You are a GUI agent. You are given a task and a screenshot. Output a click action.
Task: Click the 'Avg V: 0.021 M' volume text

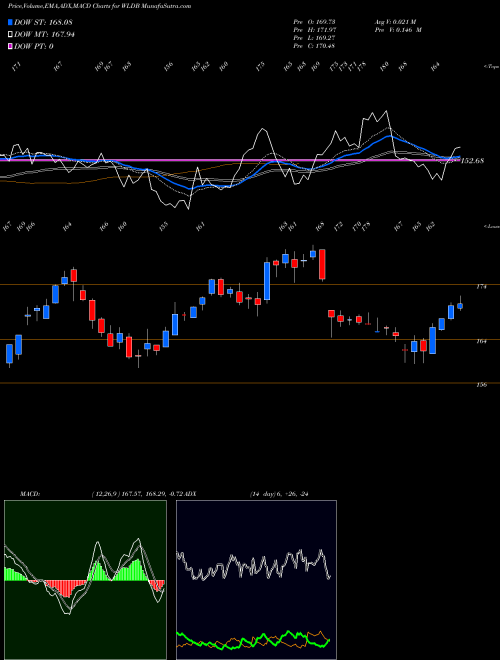395,22
